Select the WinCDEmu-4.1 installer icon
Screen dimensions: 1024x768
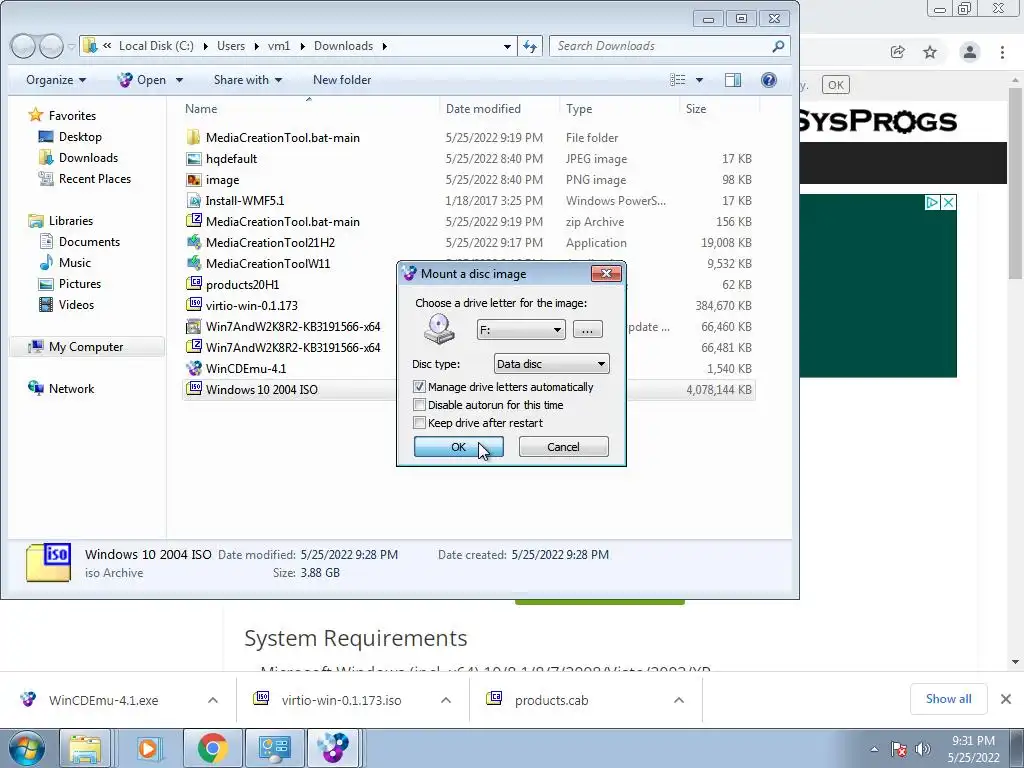click(193, 368)
